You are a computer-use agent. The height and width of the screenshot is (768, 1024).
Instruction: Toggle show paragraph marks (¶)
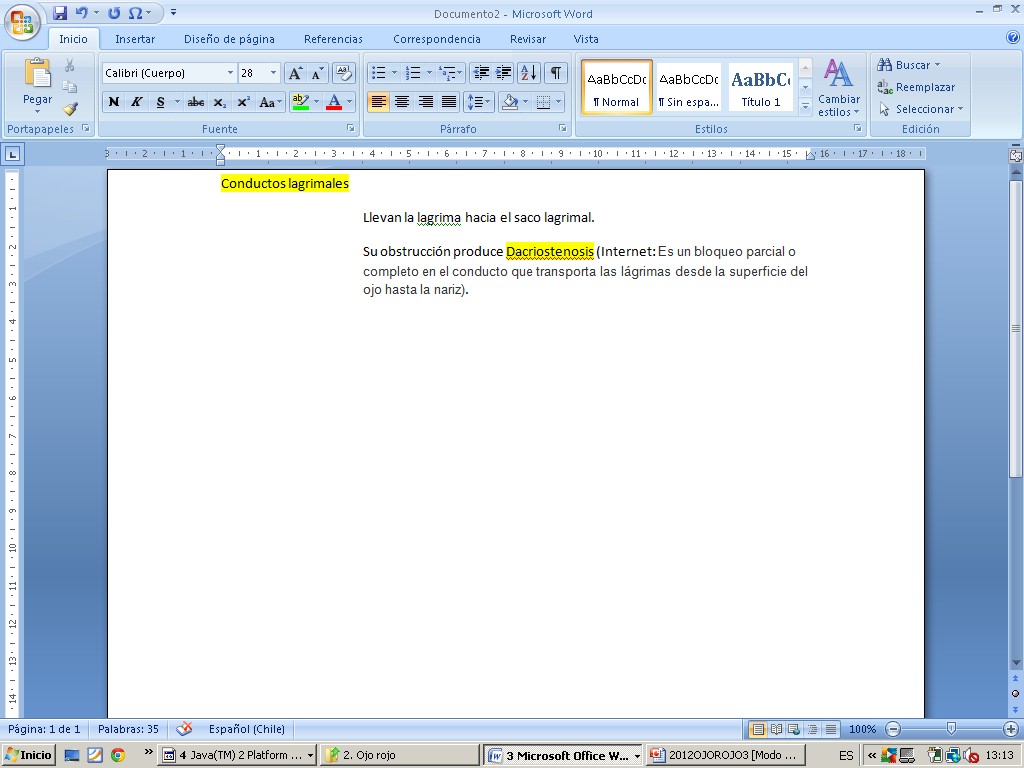click(555, 73)
